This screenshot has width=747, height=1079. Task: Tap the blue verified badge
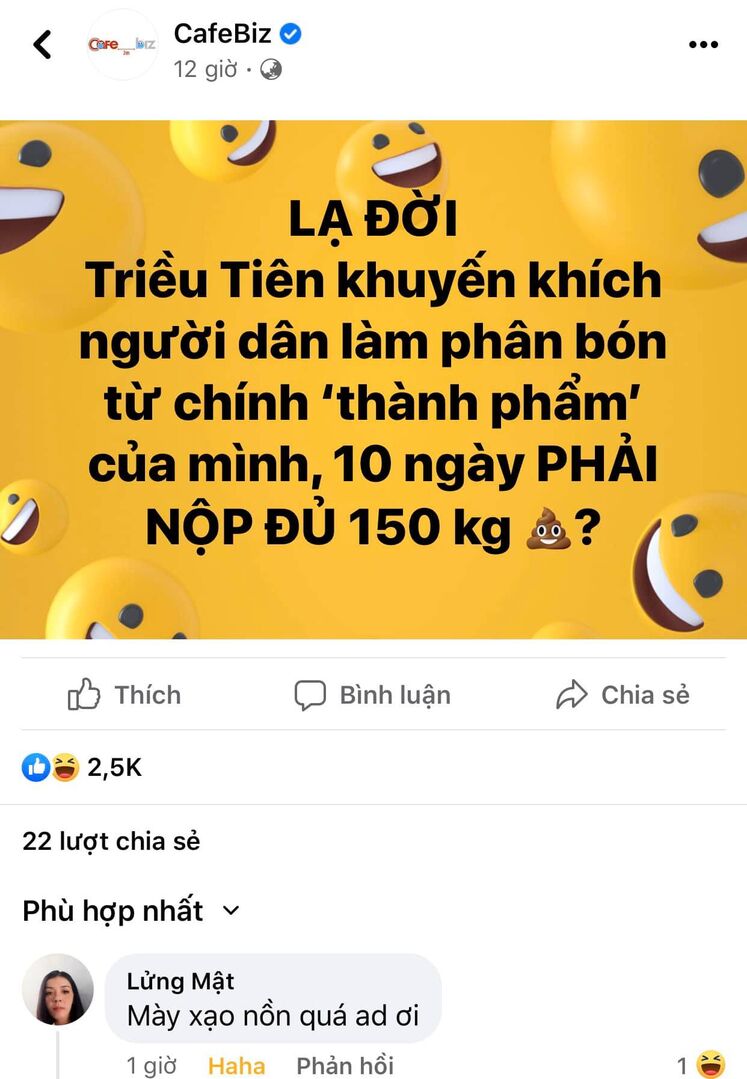pyautogui.click(x=291, y=33)
